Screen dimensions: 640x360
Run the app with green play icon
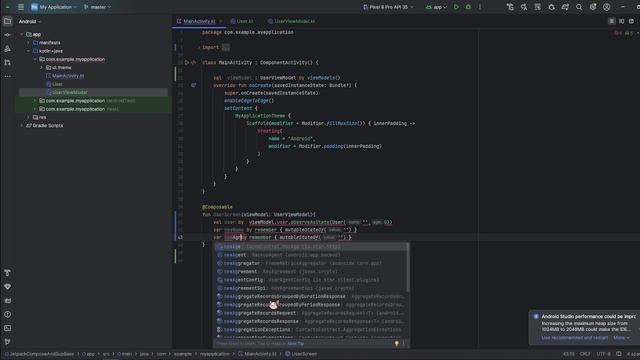(x=456, y=7)
